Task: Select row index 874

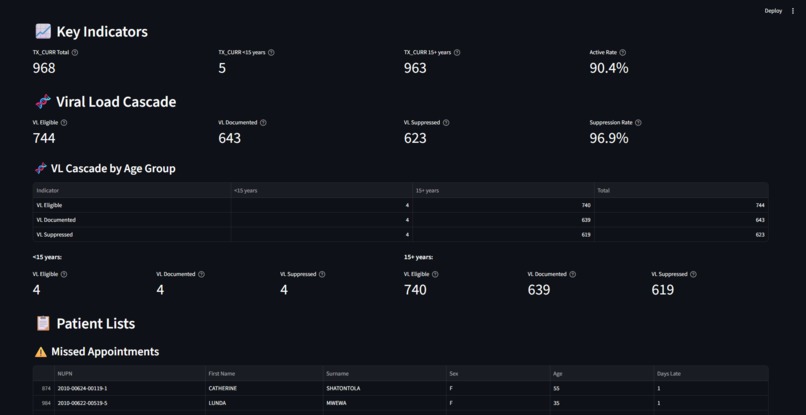Action: [44, 388]
